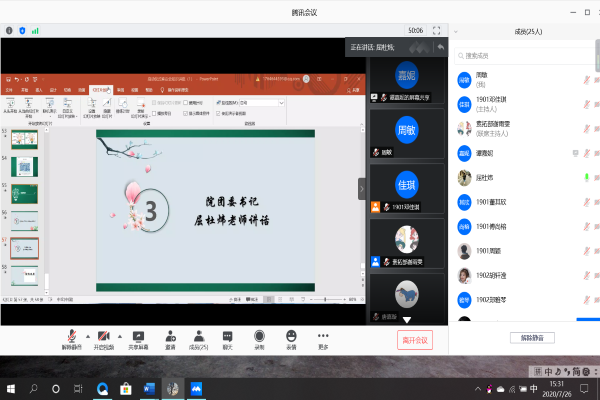Collapse the video strip with side chevron

pyautogui.click(x=362, y=188)
